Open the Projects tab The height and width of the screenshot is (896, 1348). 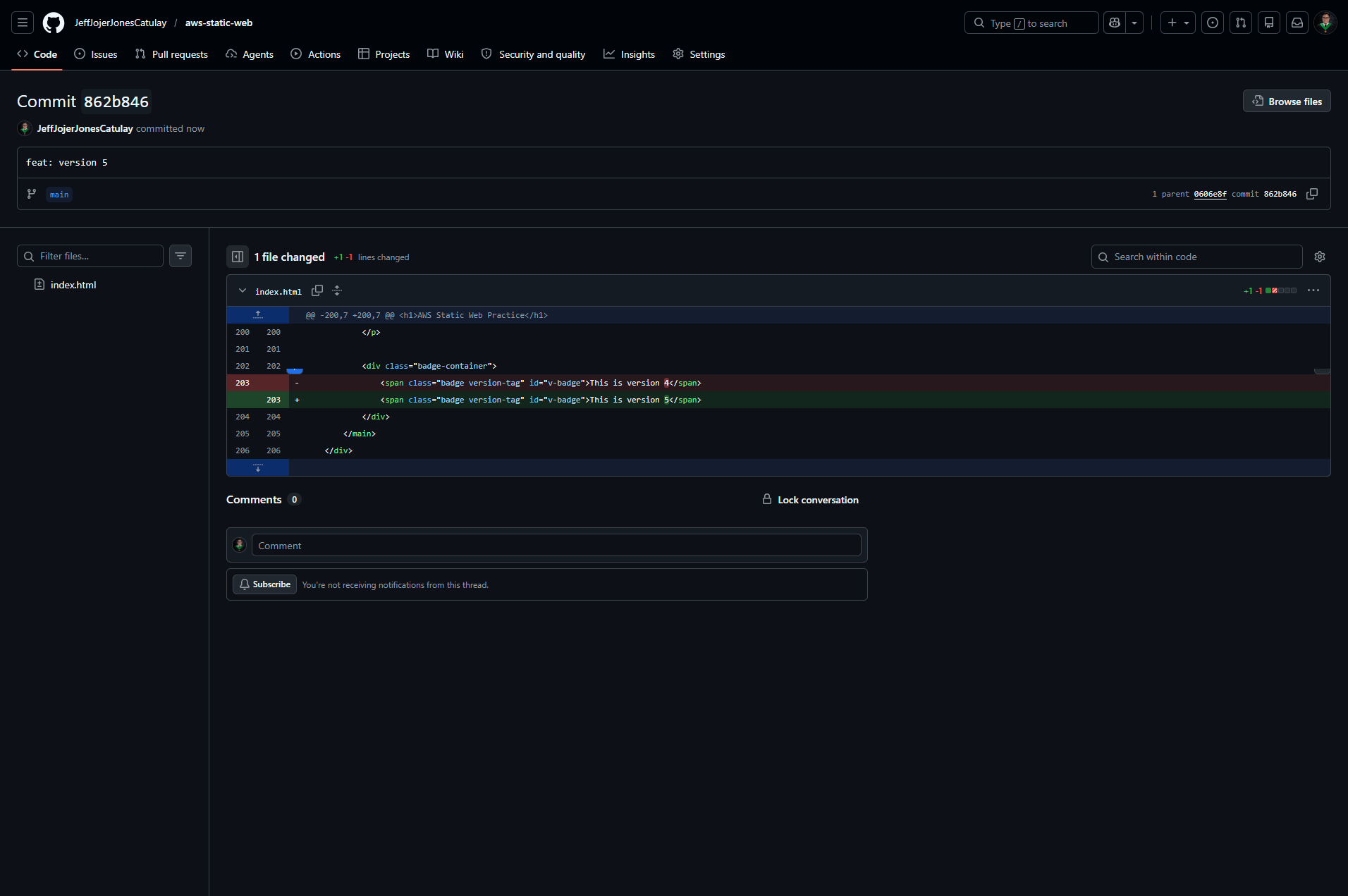(x=384, y=54)
